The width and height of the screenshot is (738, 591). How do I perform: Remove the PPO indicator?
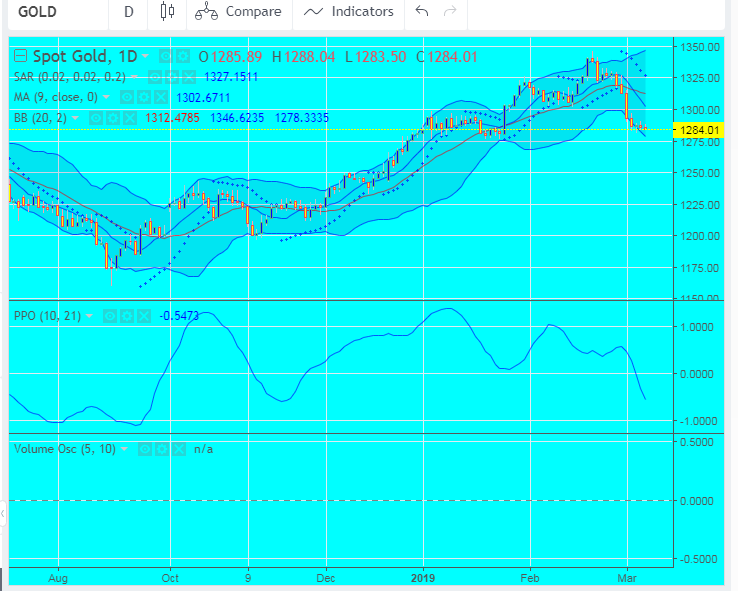[x=144, y=316]
